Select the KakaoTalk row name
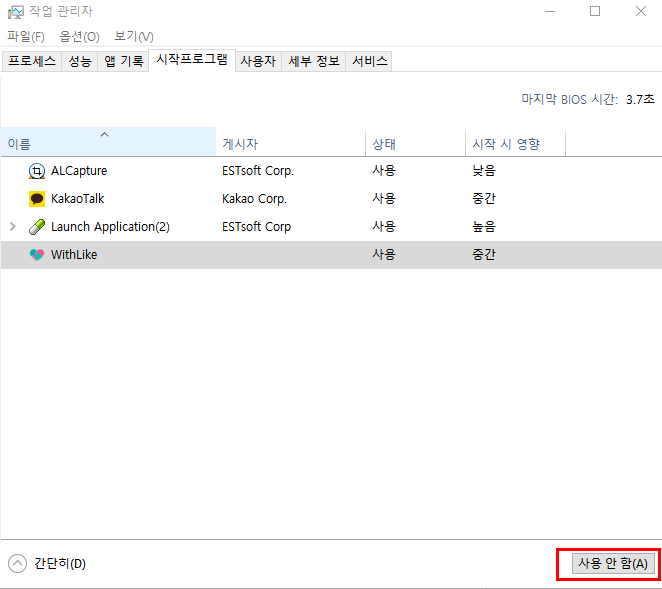662x589 pixels. coord(77,199)
